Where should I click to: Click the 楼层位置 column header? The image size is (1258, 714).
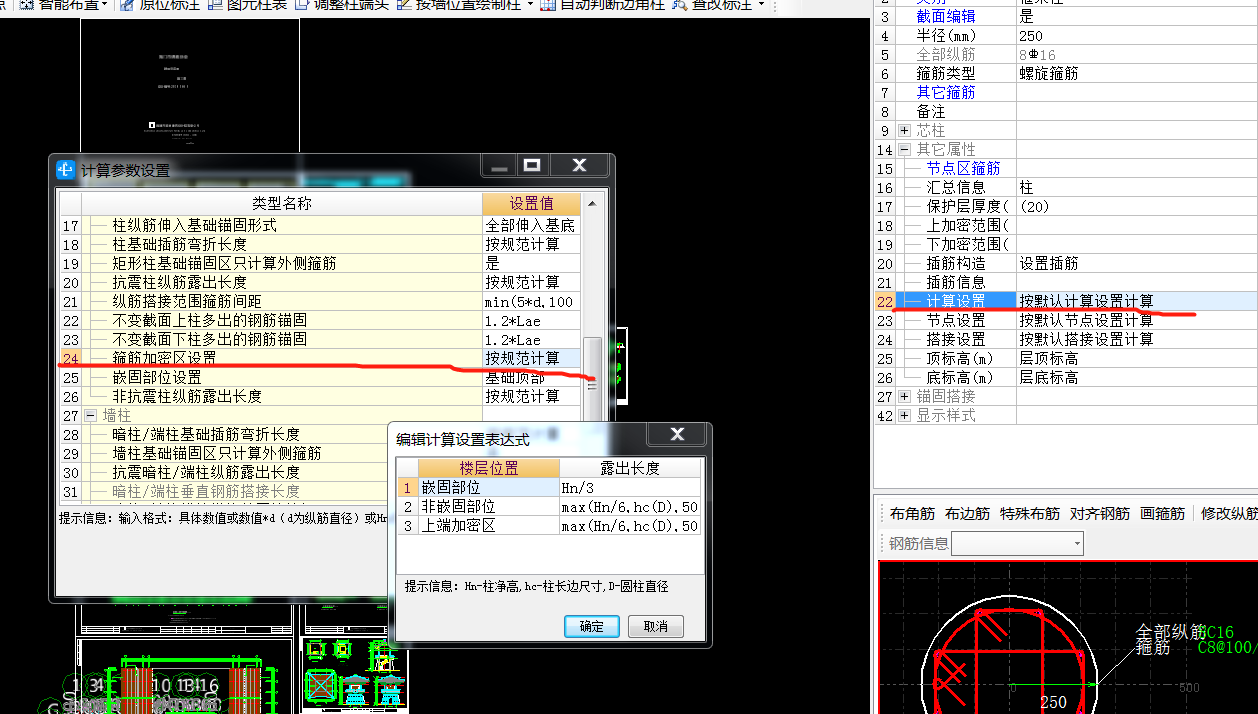coord(488,468)
